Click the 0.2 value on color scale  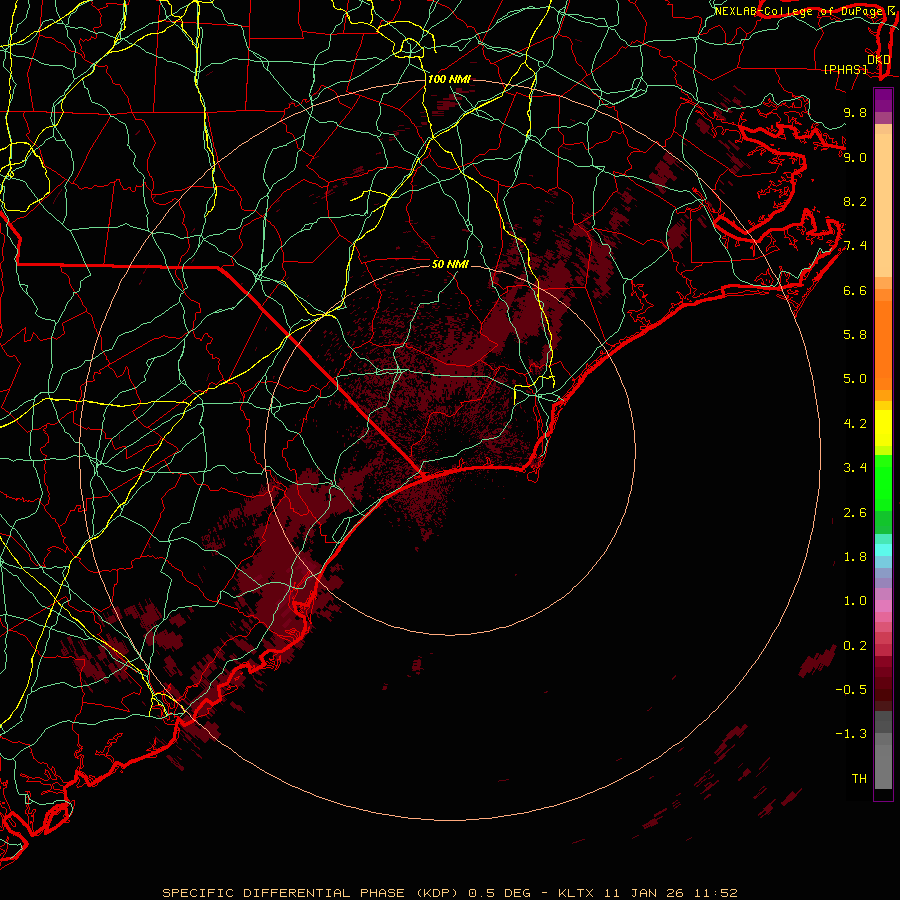[x=855, y=646]
